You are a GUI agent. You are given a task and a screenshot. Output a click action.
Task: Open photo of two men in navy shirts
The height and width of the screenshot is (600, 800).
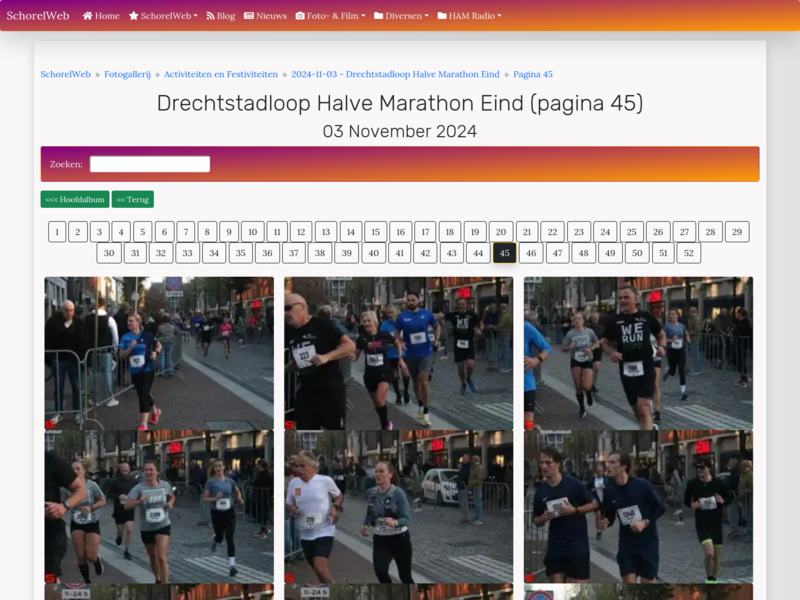638,507
